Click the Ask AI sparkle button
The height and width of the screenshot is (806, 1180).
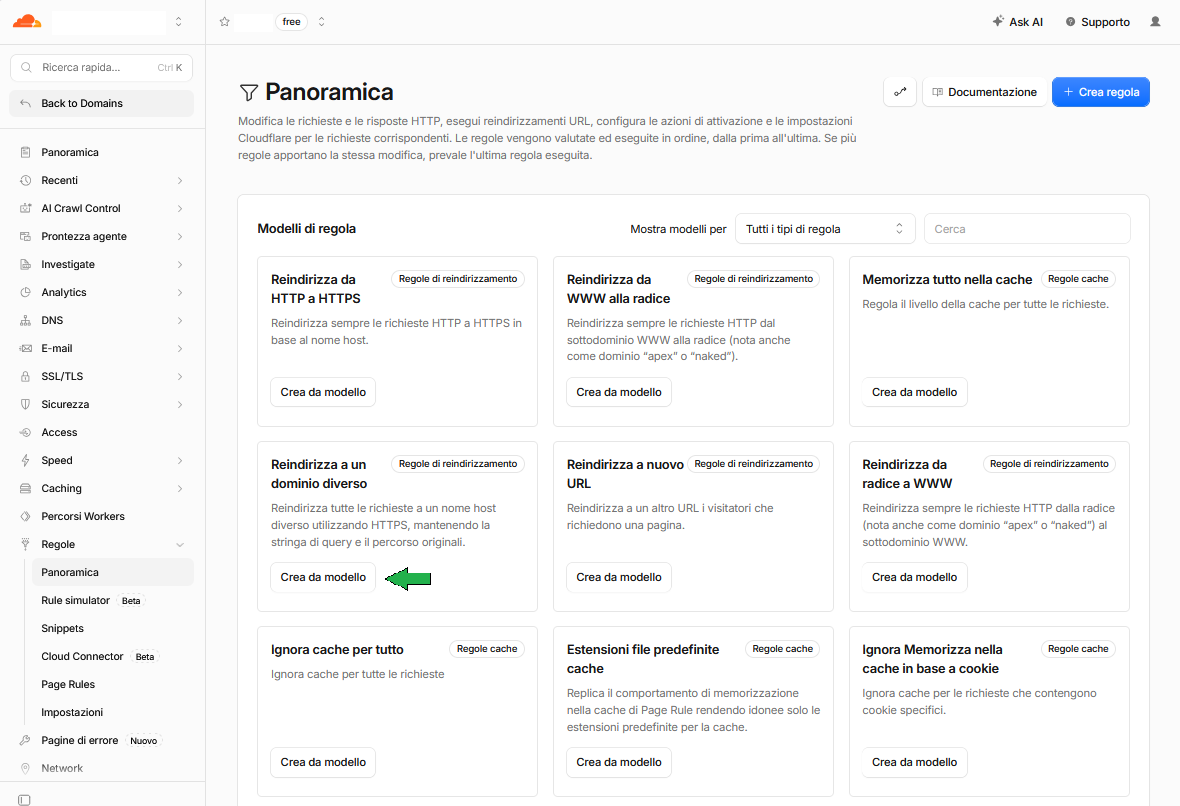click(x=1017, y=22)
